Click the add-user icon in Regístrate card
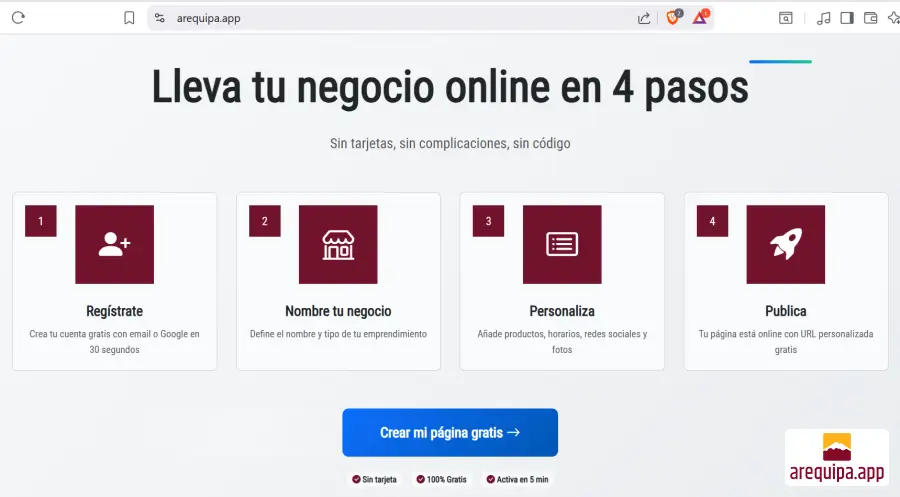 tap(114, 244)
